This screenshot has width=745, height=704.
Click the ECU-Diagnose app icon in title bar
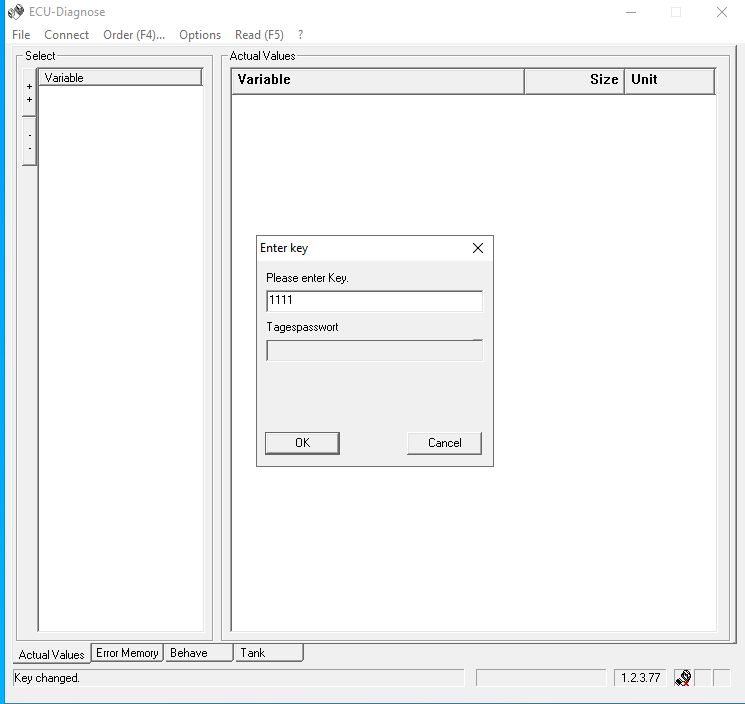click(x=16, y=12)
